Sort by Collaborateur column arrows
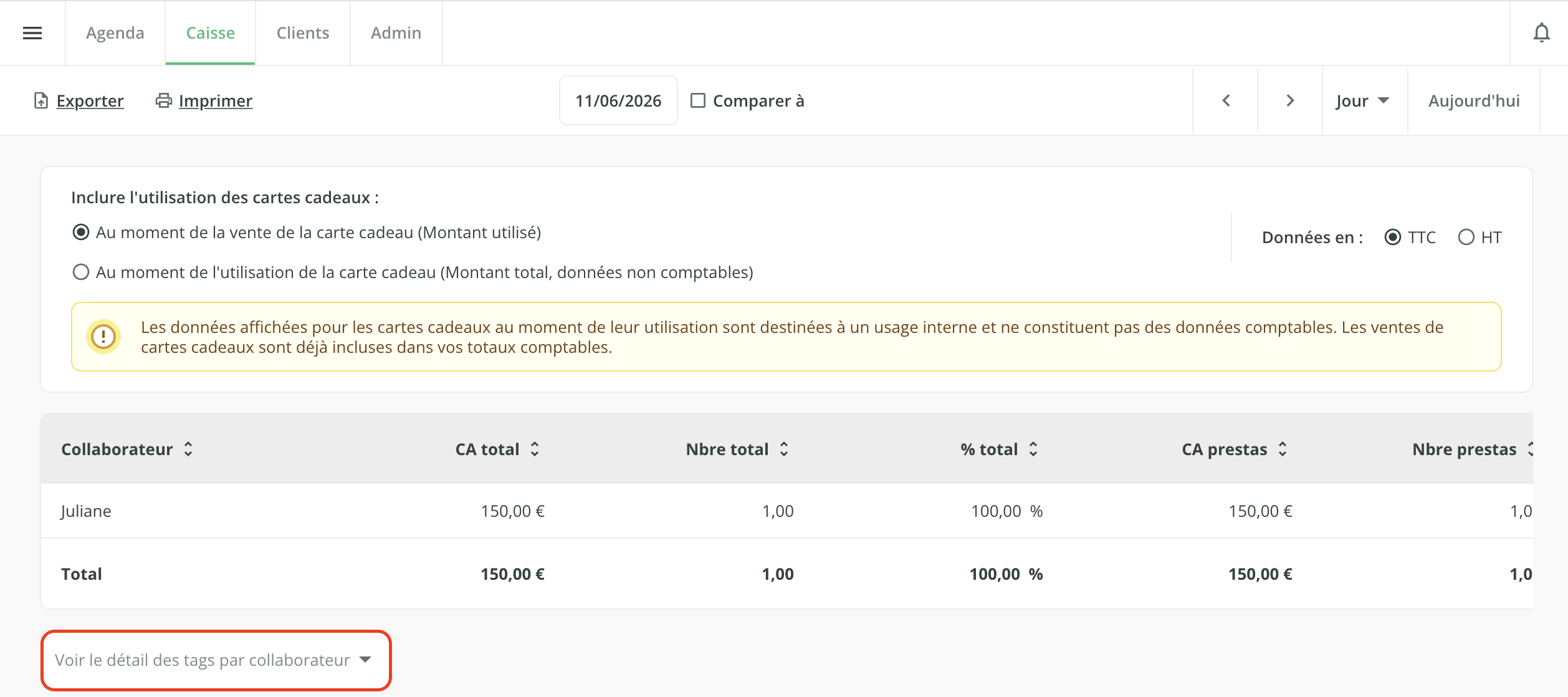This screenshot has width=1568, height=697. coord(188,449)
